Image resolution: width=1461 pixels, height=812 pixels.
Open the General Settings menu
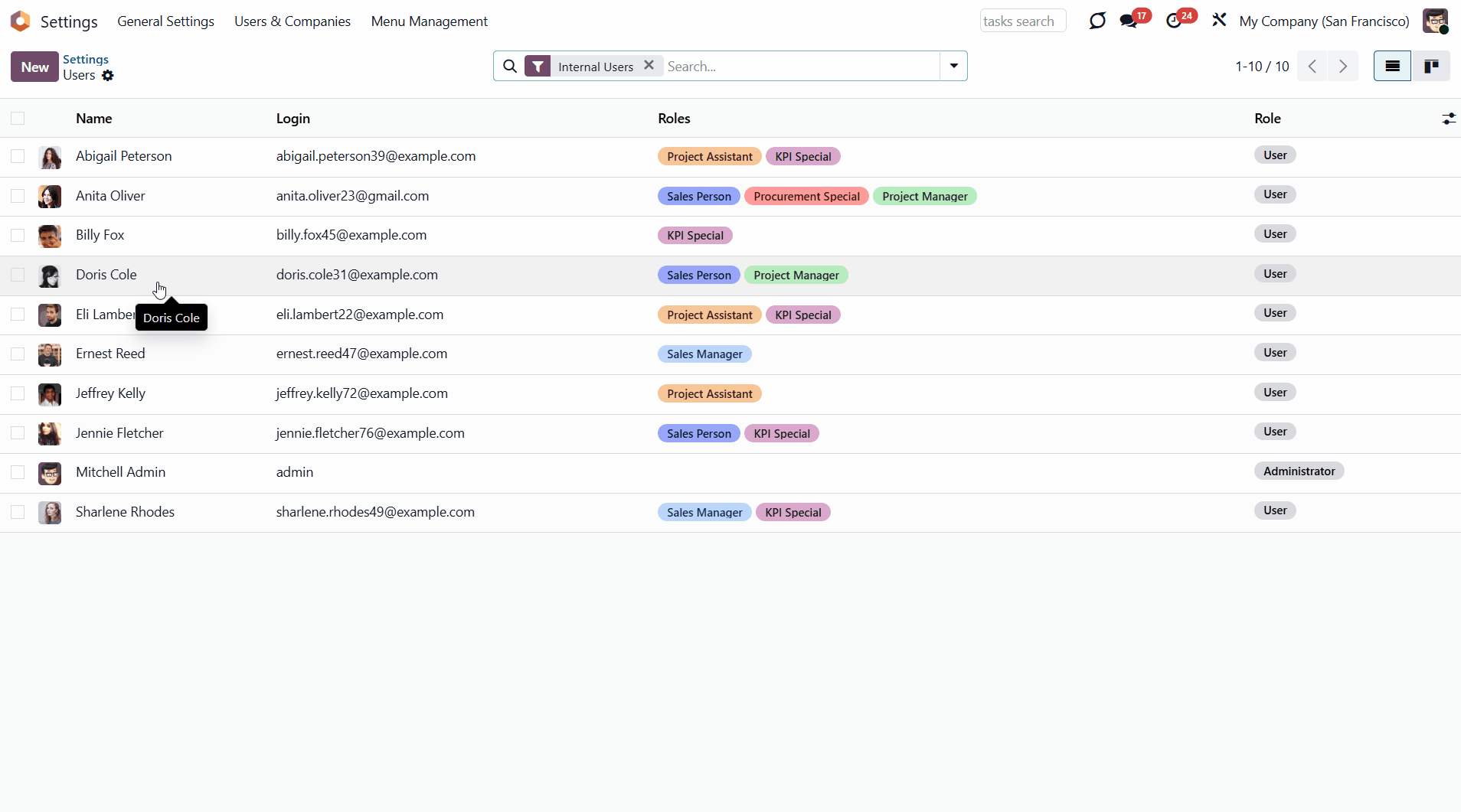point(165,21)
